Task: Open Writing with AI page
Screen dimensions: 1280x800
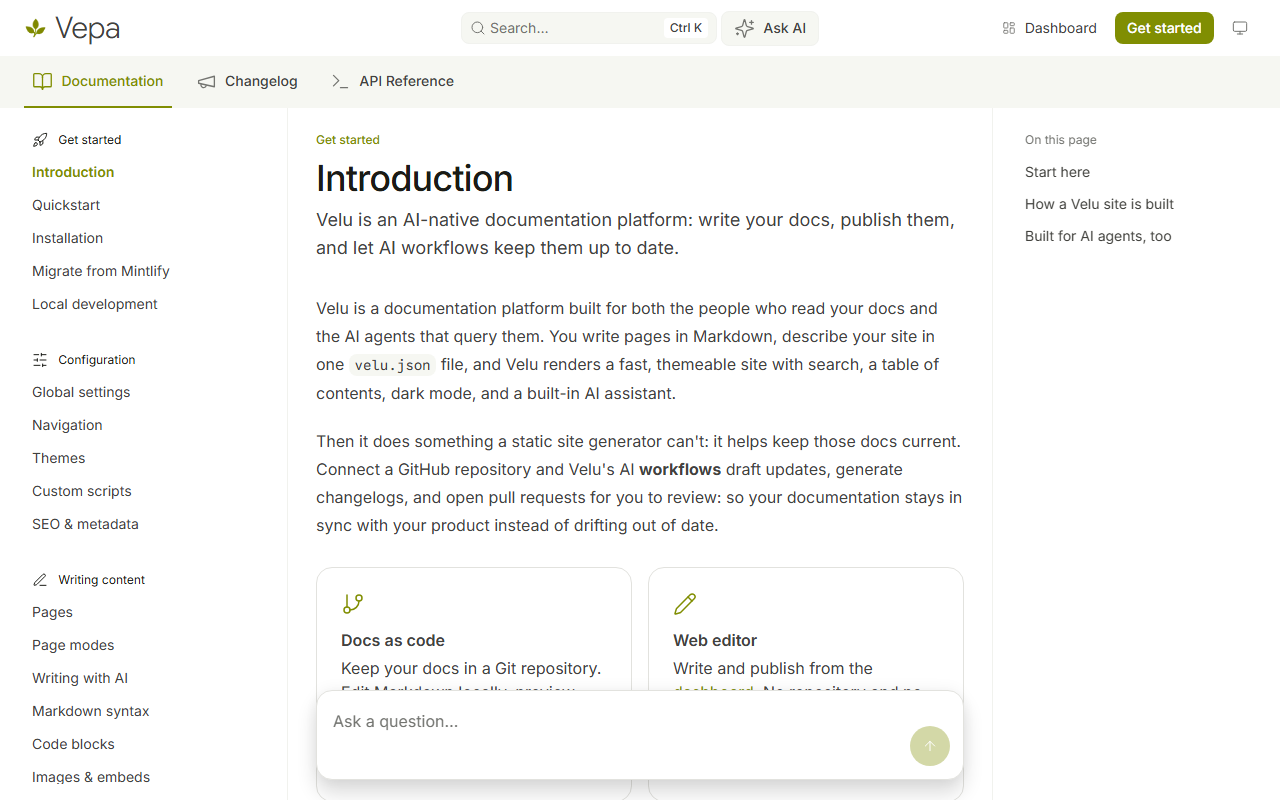Action: pos(80,678)
